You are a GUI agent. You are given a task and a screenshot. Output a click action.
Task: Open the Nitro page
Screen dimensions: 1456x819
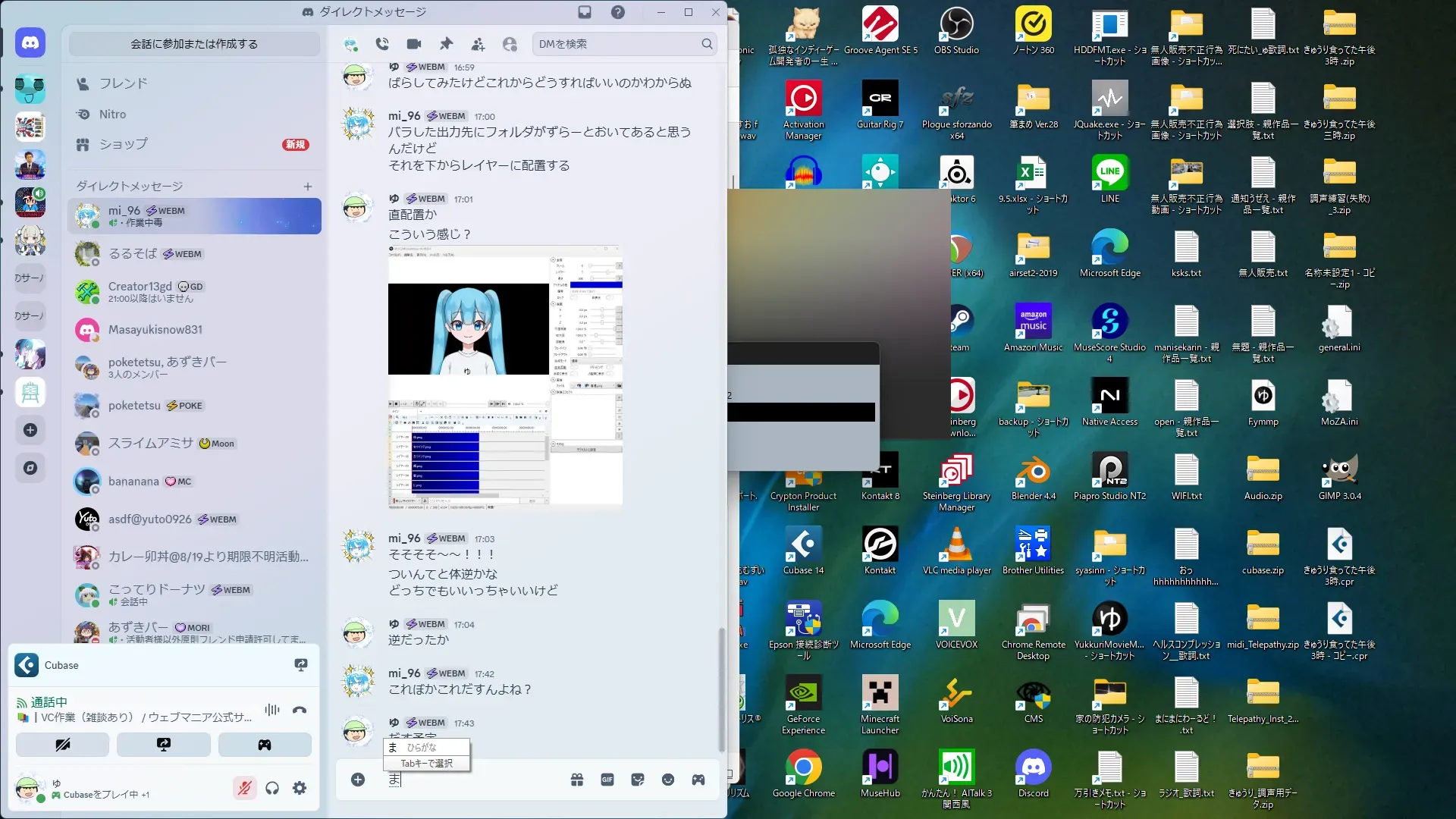click(x=112, y=115)
